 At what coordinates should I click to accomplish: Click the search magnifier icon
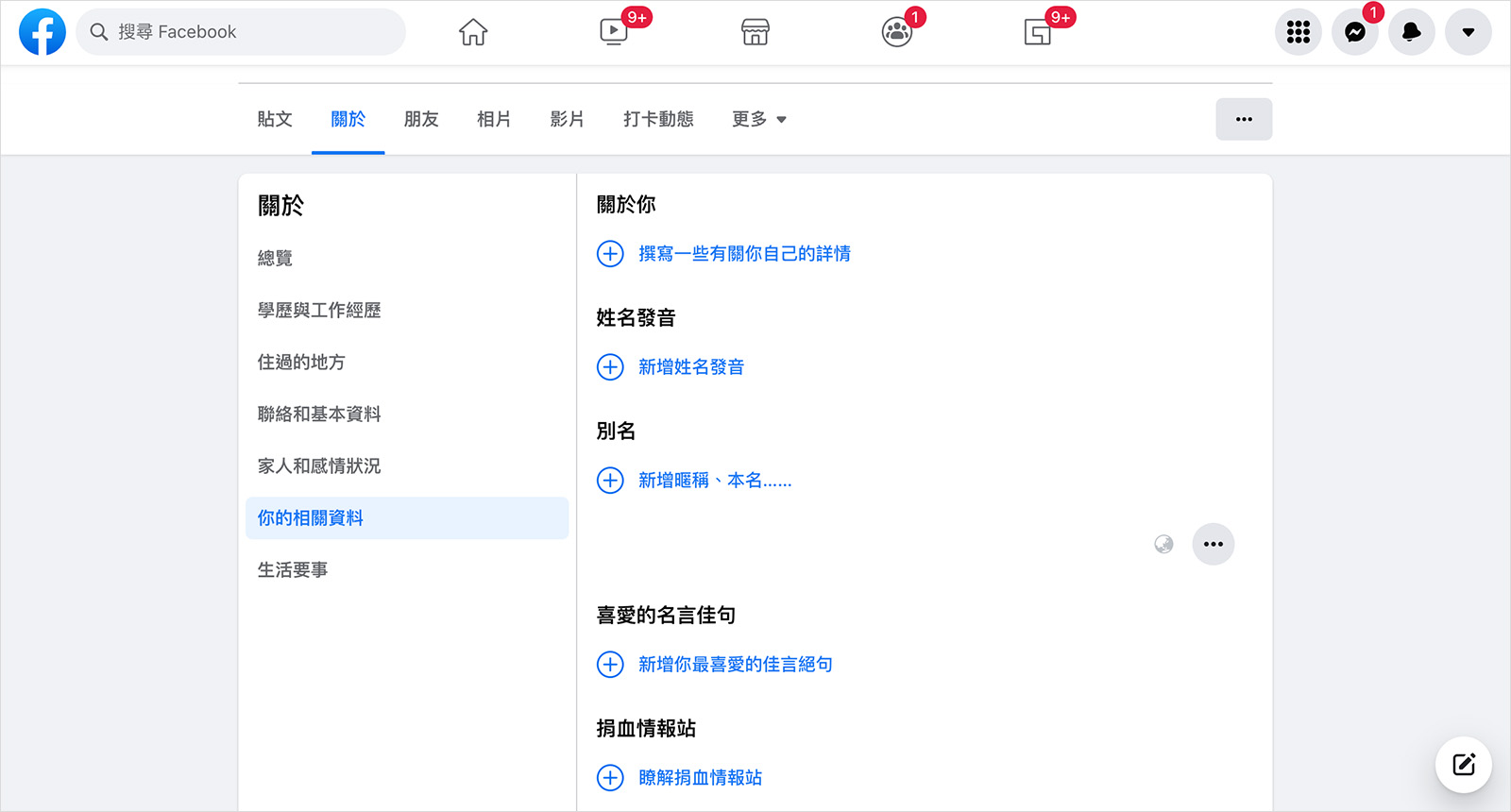[99, 32]
